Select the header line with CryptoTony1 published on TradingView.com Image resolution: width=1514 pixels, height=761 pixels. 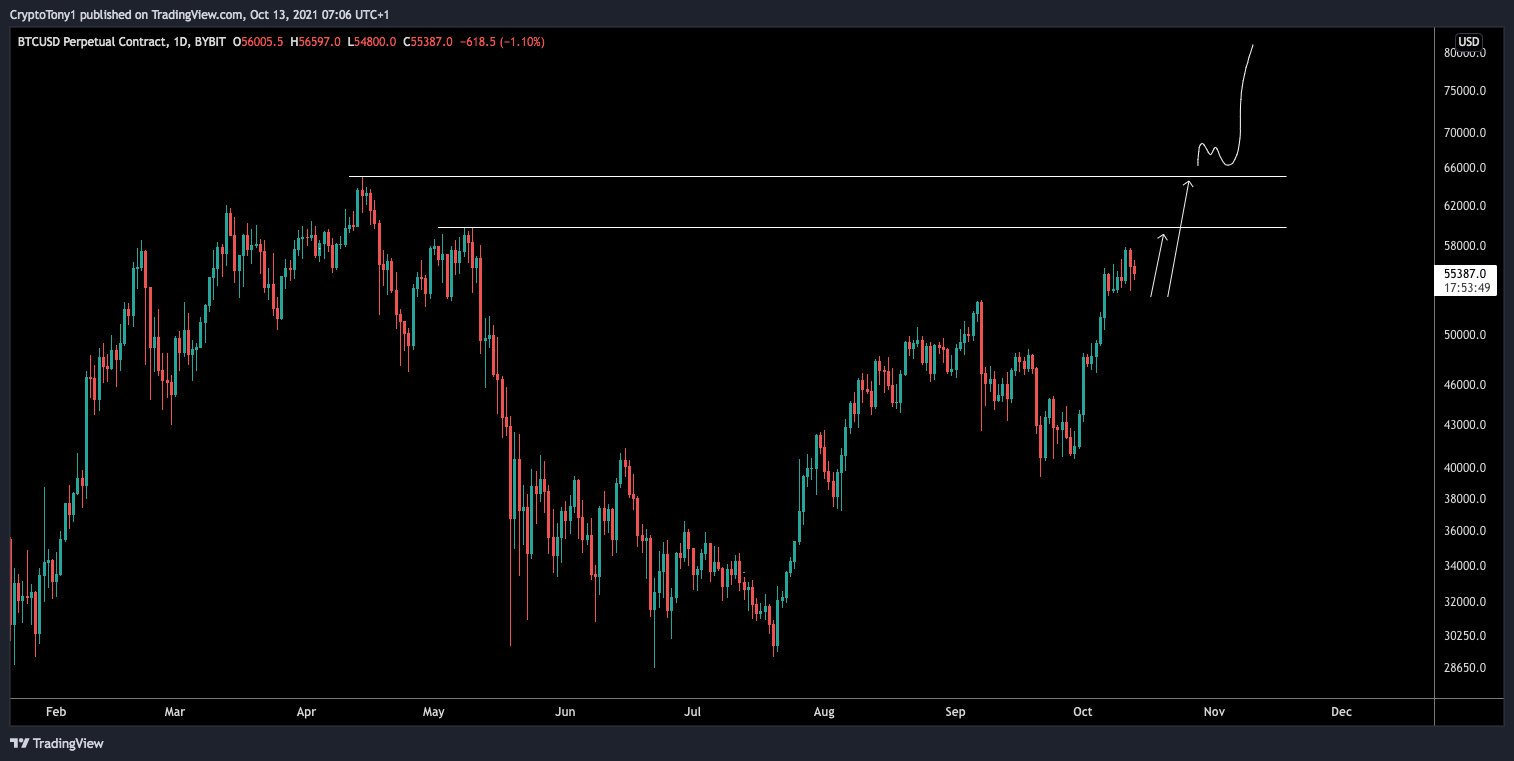pos(200,13)
